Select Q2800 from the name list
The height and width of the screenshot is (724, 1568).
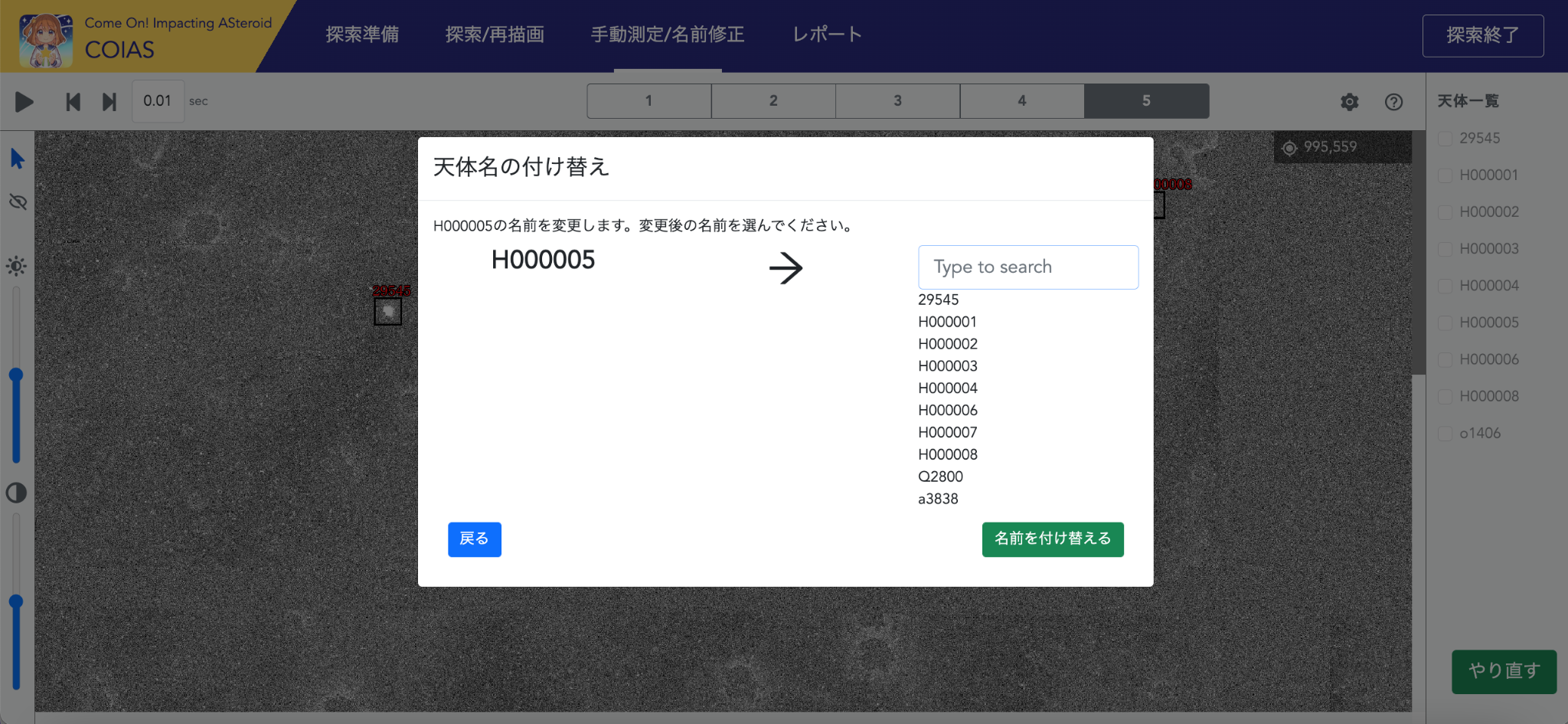pos(940,476)
